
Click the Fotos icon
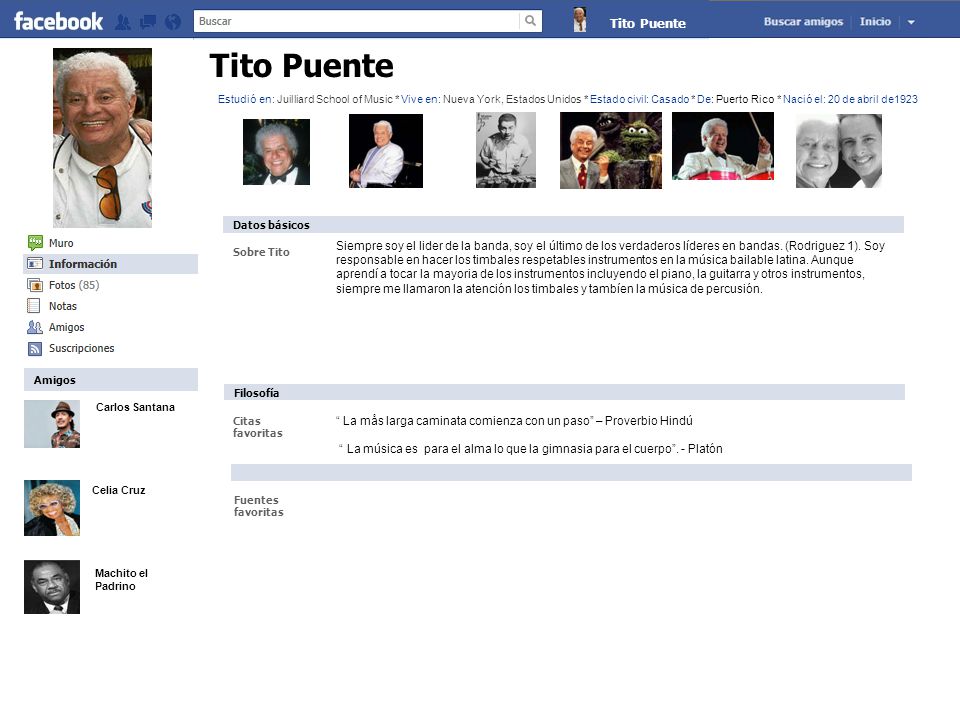[35, 285]
